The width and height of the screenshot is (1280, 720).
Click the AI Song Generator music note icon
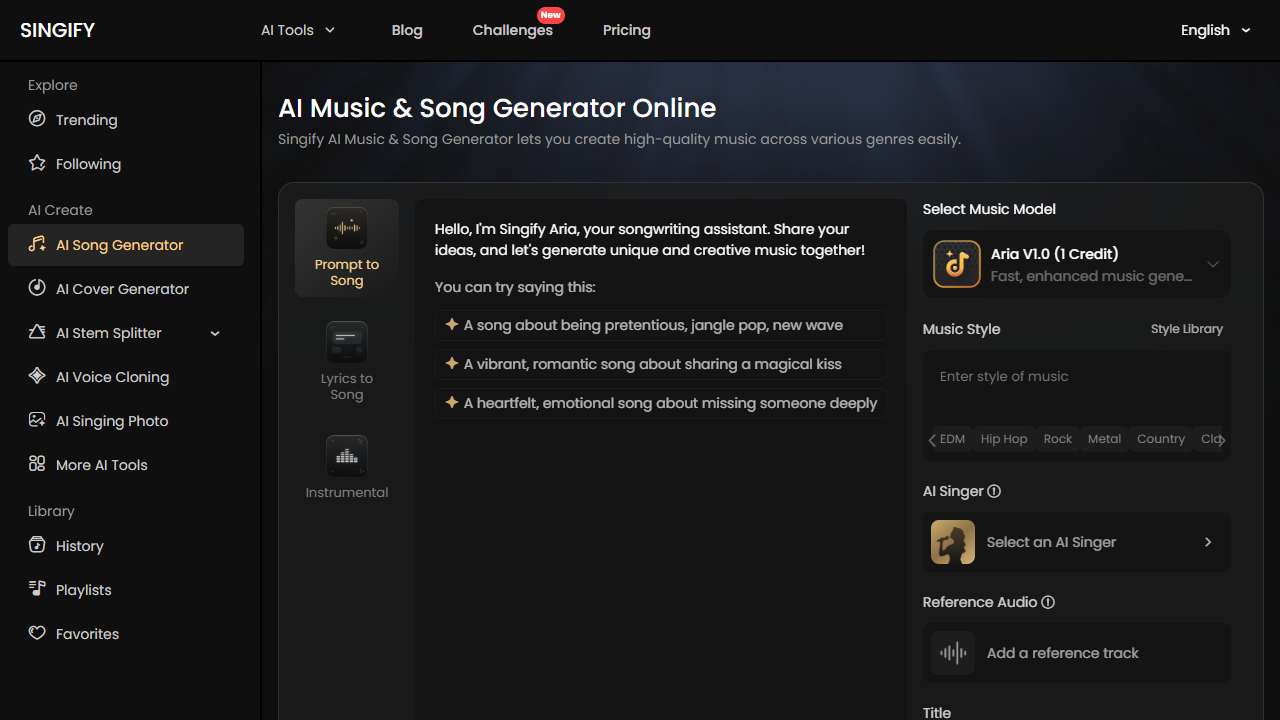37,244
